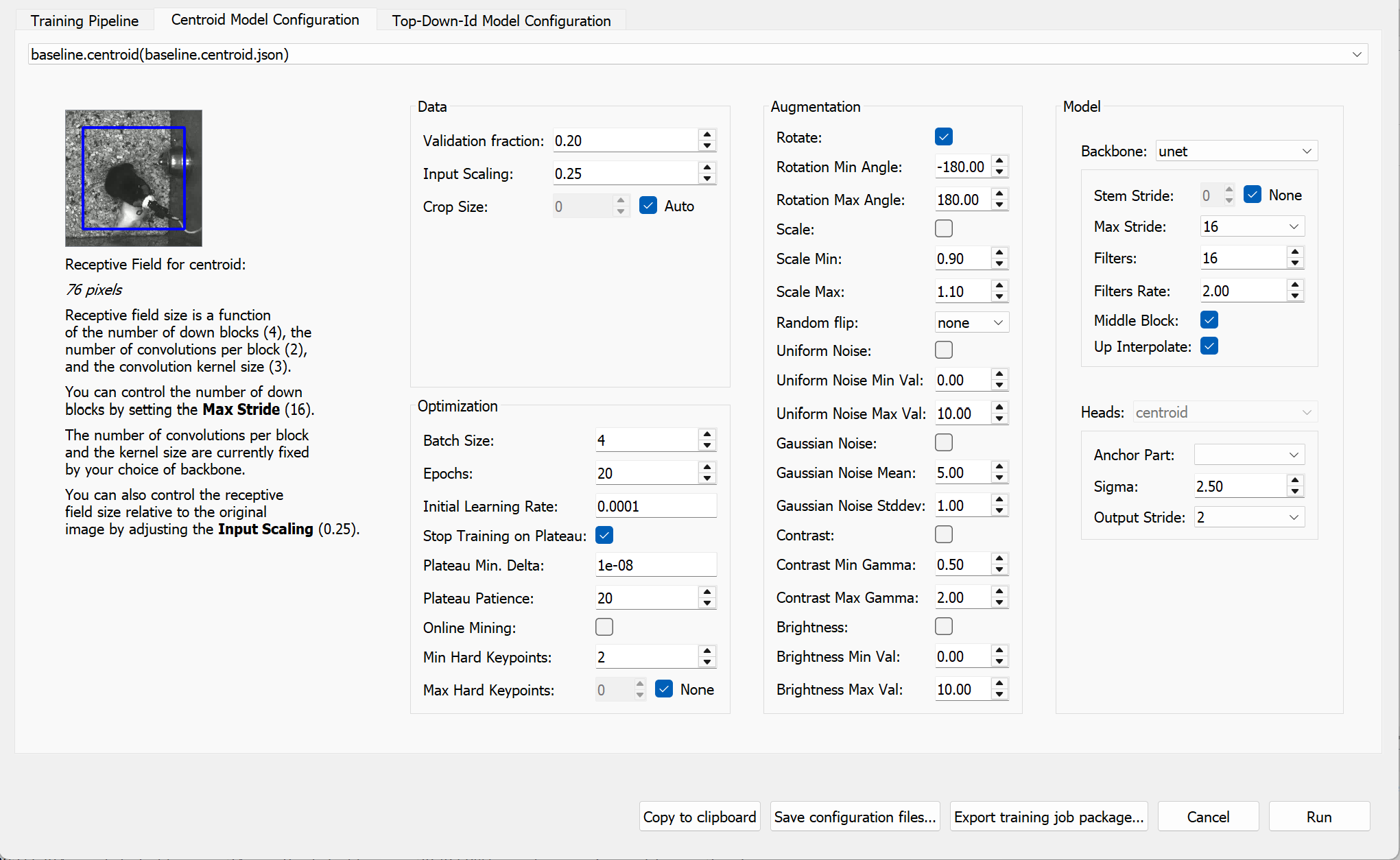Increment Batch Size spinner up arrow
Screen dimensions: 1400x860
pos(707,434)
